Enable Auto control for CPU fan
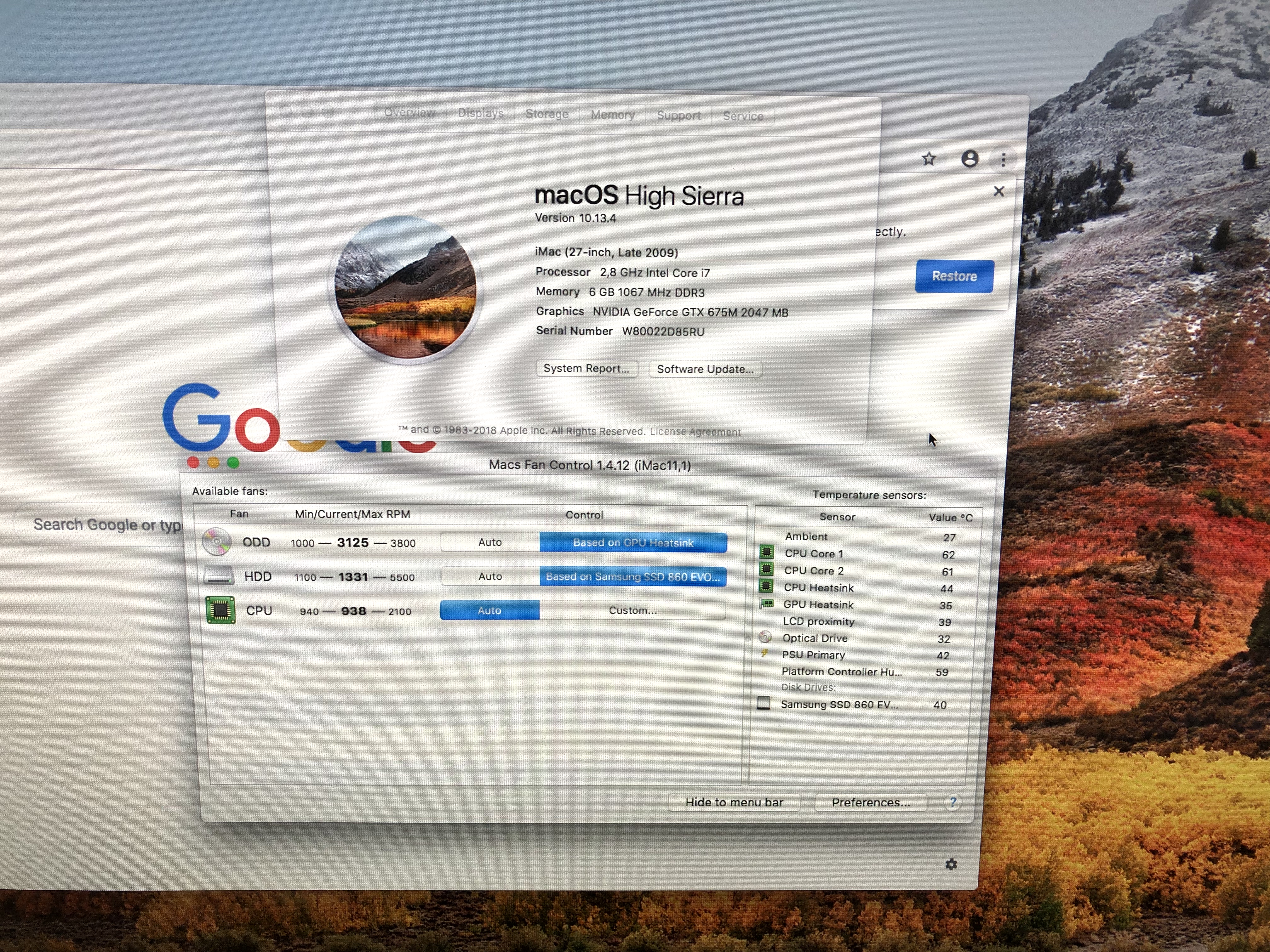This screenshot has height=952, width=1270. (489, 610)
